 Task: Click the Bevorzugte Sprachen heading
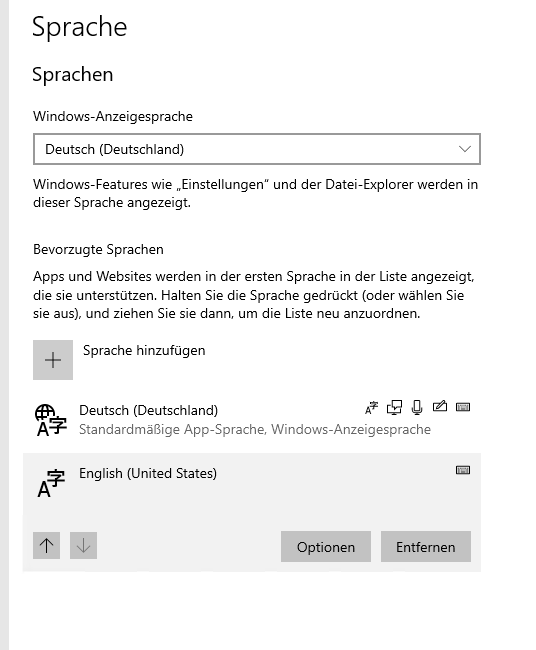(98, 250)
